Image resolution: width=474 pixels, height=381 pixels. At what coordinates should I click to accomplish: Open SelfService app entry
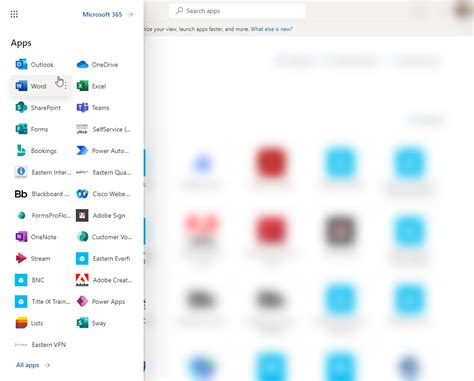coord(103,129)
